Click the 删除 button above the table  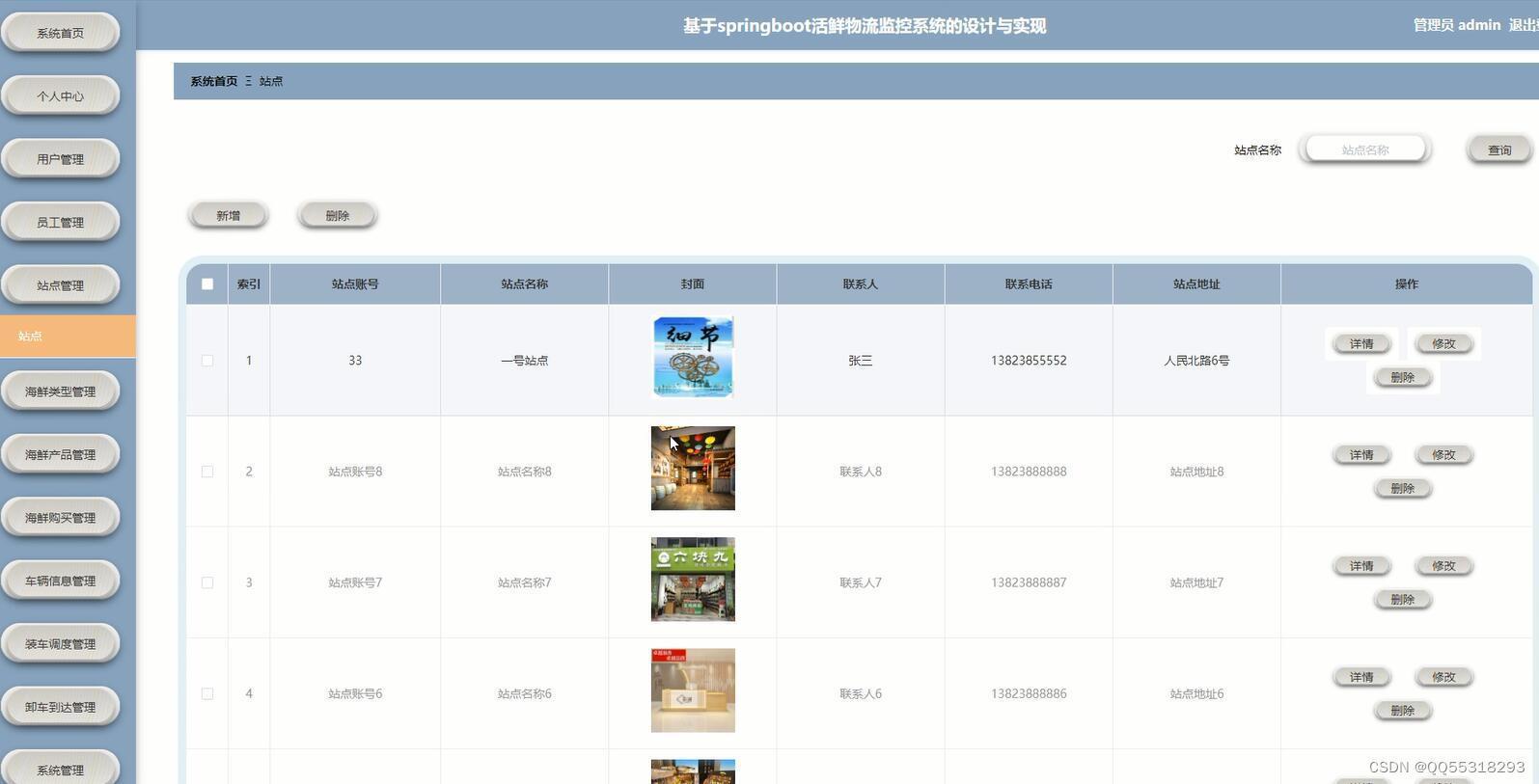coord(337,215)
